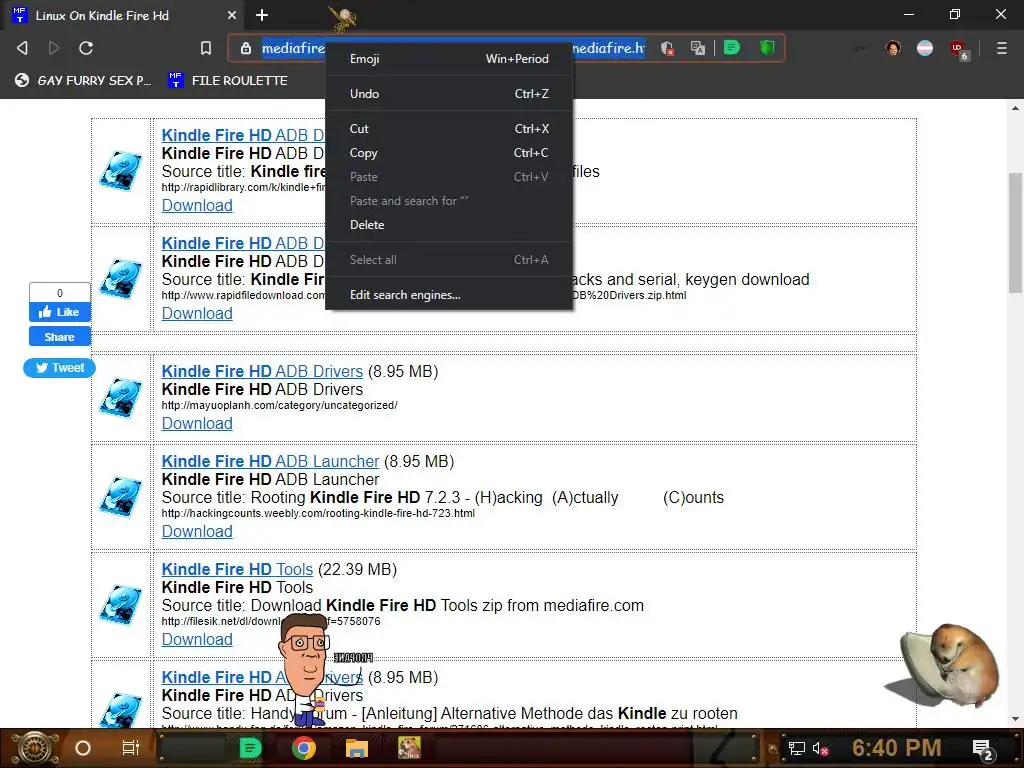This screenshot has width=1024, height=768.
Task: Click the disk icon beside rapidfiledownload result
Action: click(x=121, y=280)
